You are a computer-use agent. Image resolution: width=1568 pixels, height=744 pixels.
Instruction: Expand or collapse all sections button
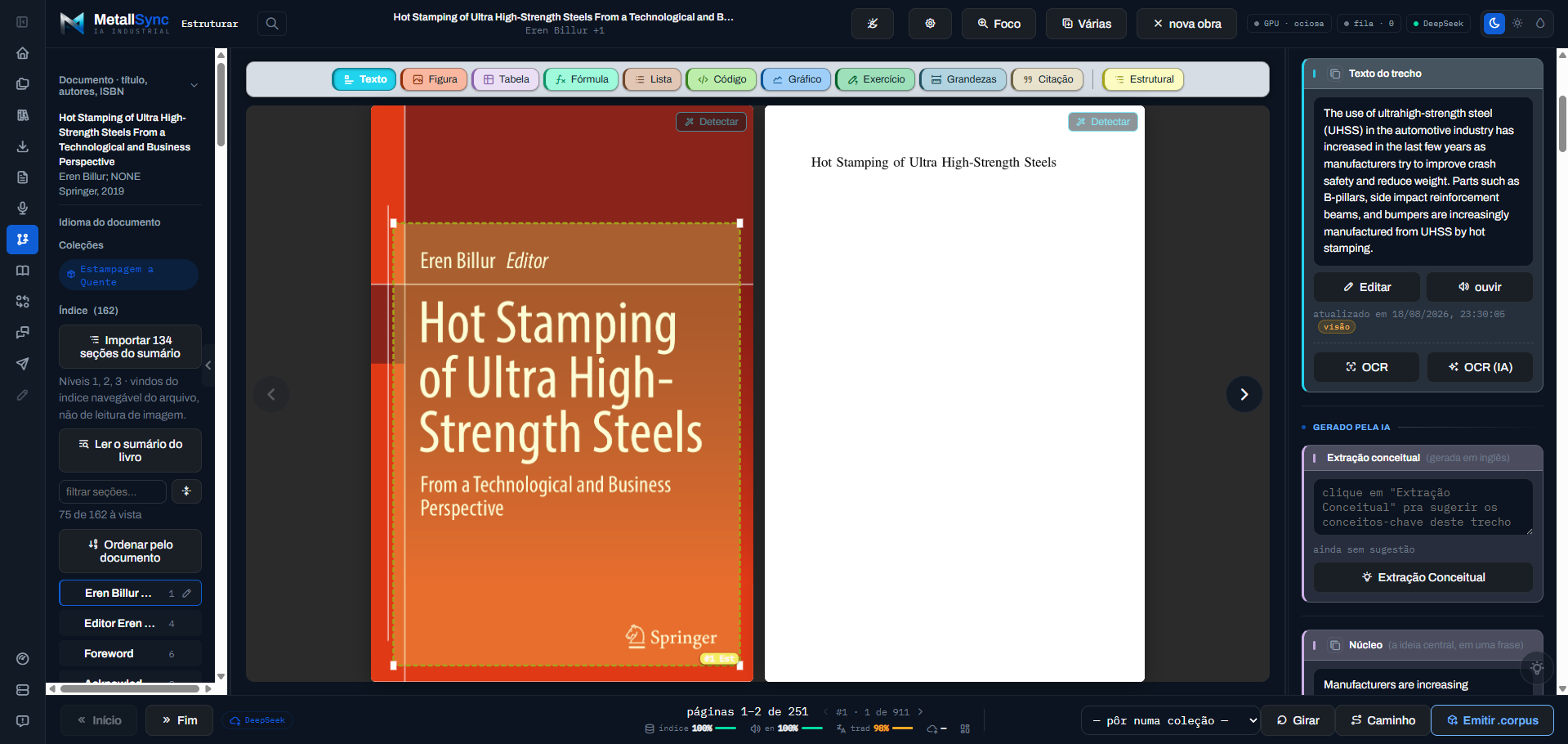tap(186, 491)
